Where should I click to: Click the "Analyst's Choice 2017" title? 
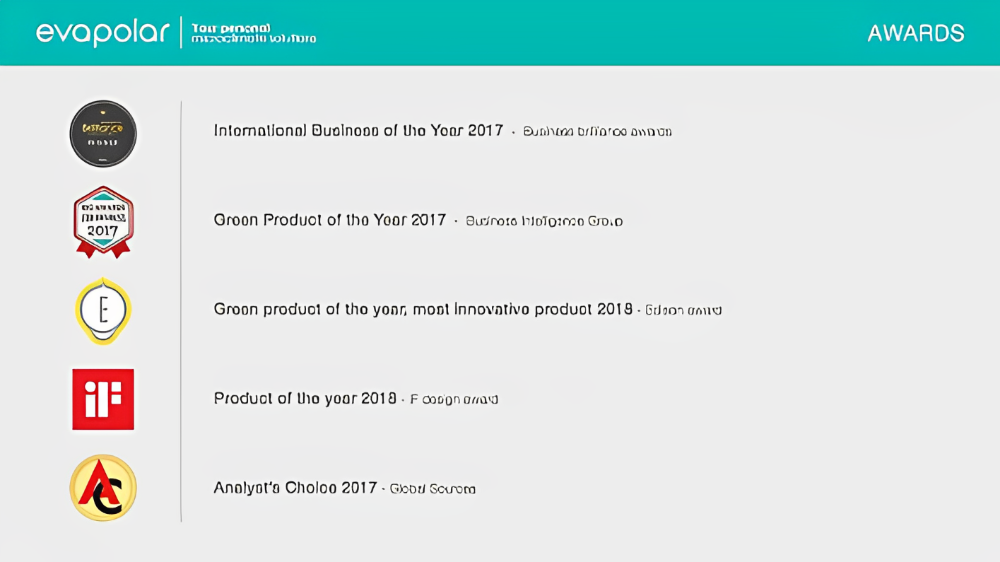coord(295,488)
